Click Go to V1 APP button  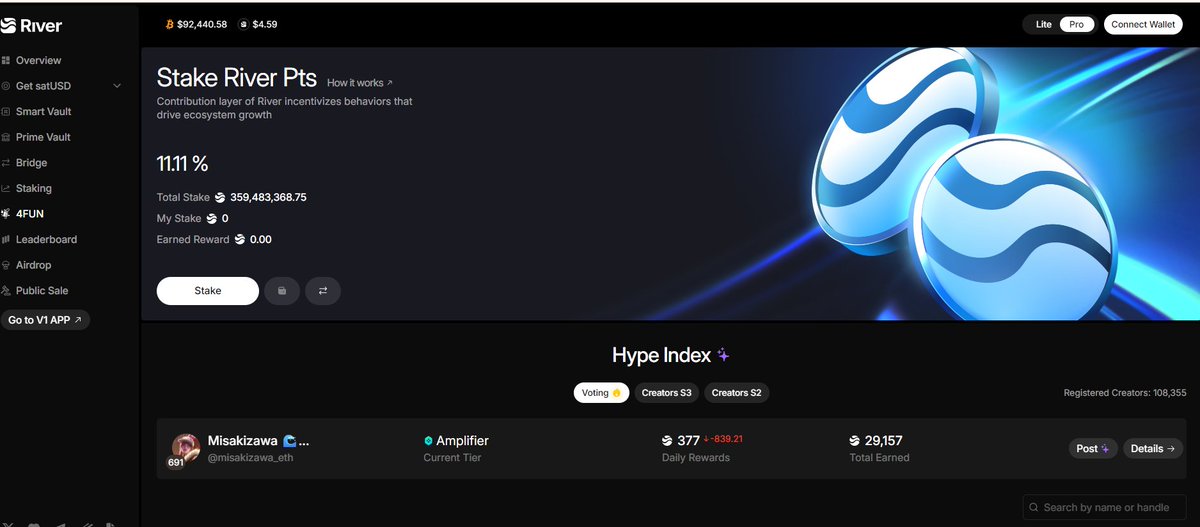point(45,320)
